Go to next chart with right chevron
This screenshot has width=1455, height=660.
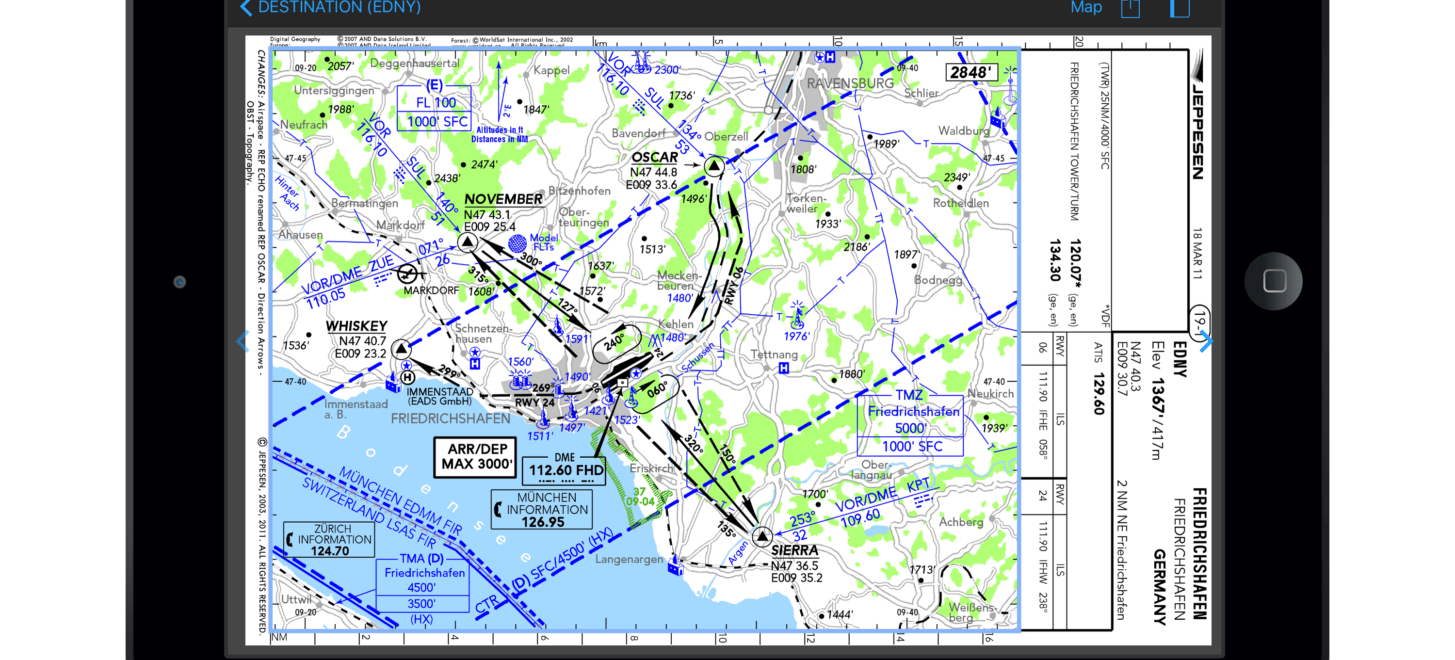point(1206,341)
